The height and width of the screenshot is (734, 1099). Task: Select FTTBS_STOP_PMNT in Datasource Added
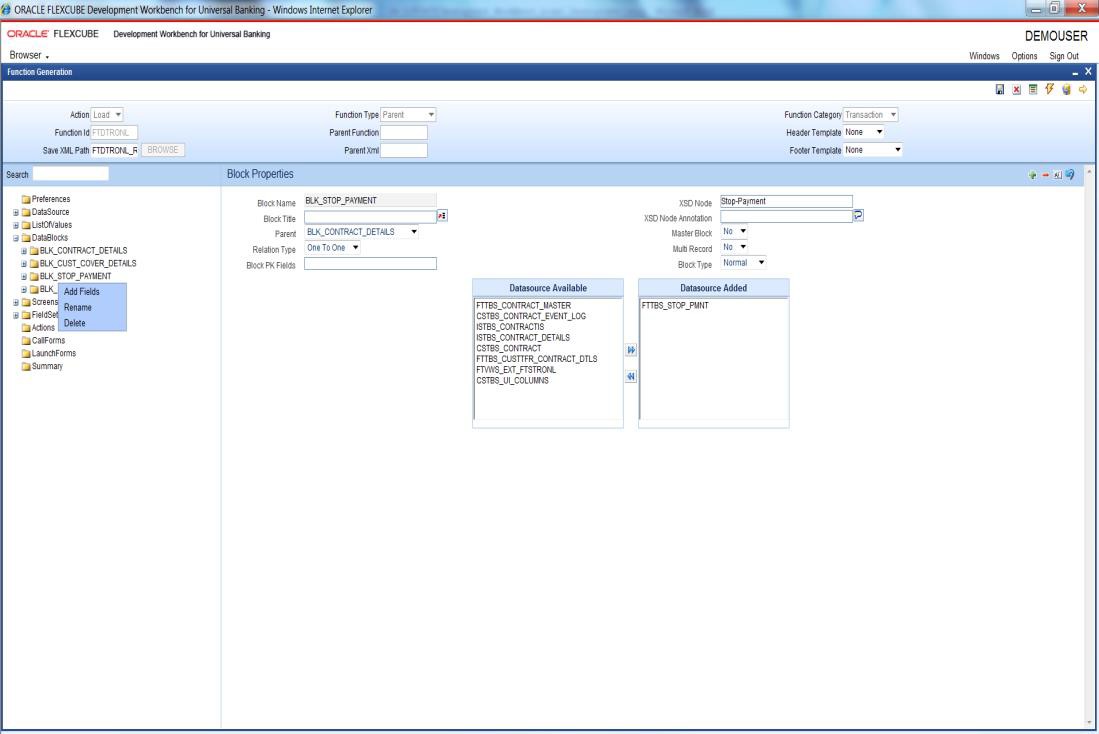pyautogui.click(x=675, y=306)
